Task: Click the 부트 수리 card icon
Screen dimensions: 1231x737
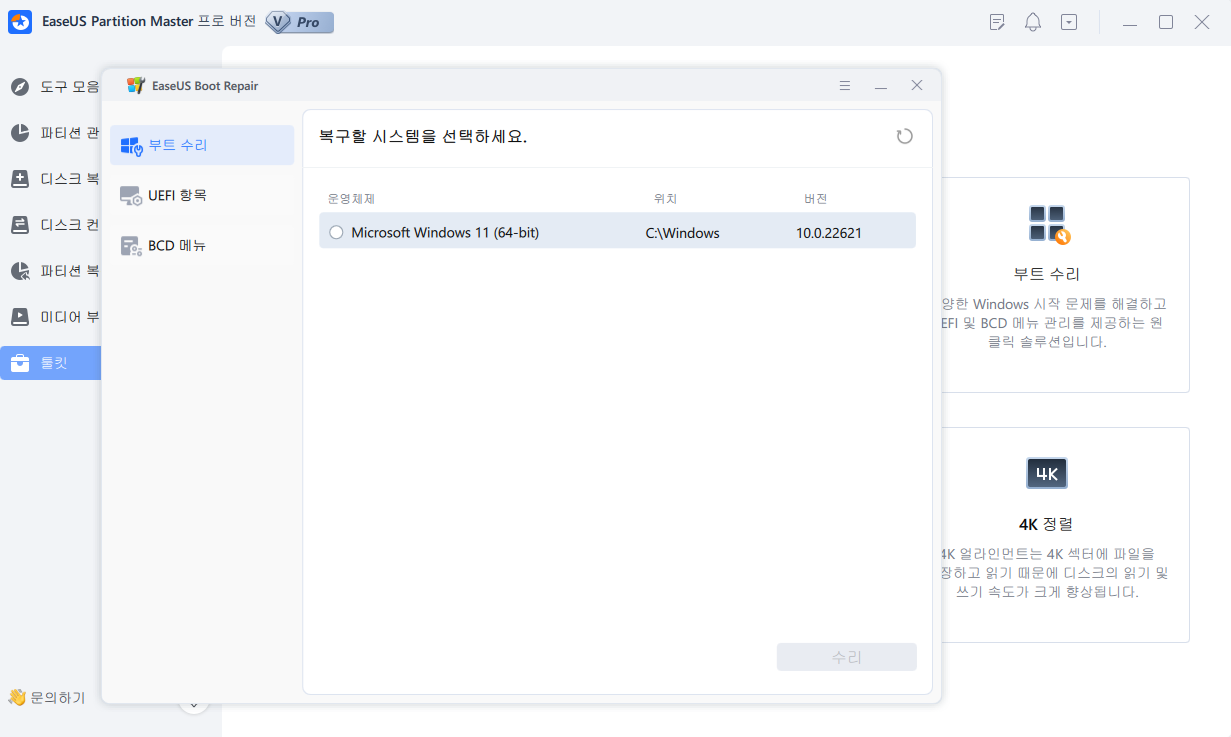Action: coord(1049,225)
